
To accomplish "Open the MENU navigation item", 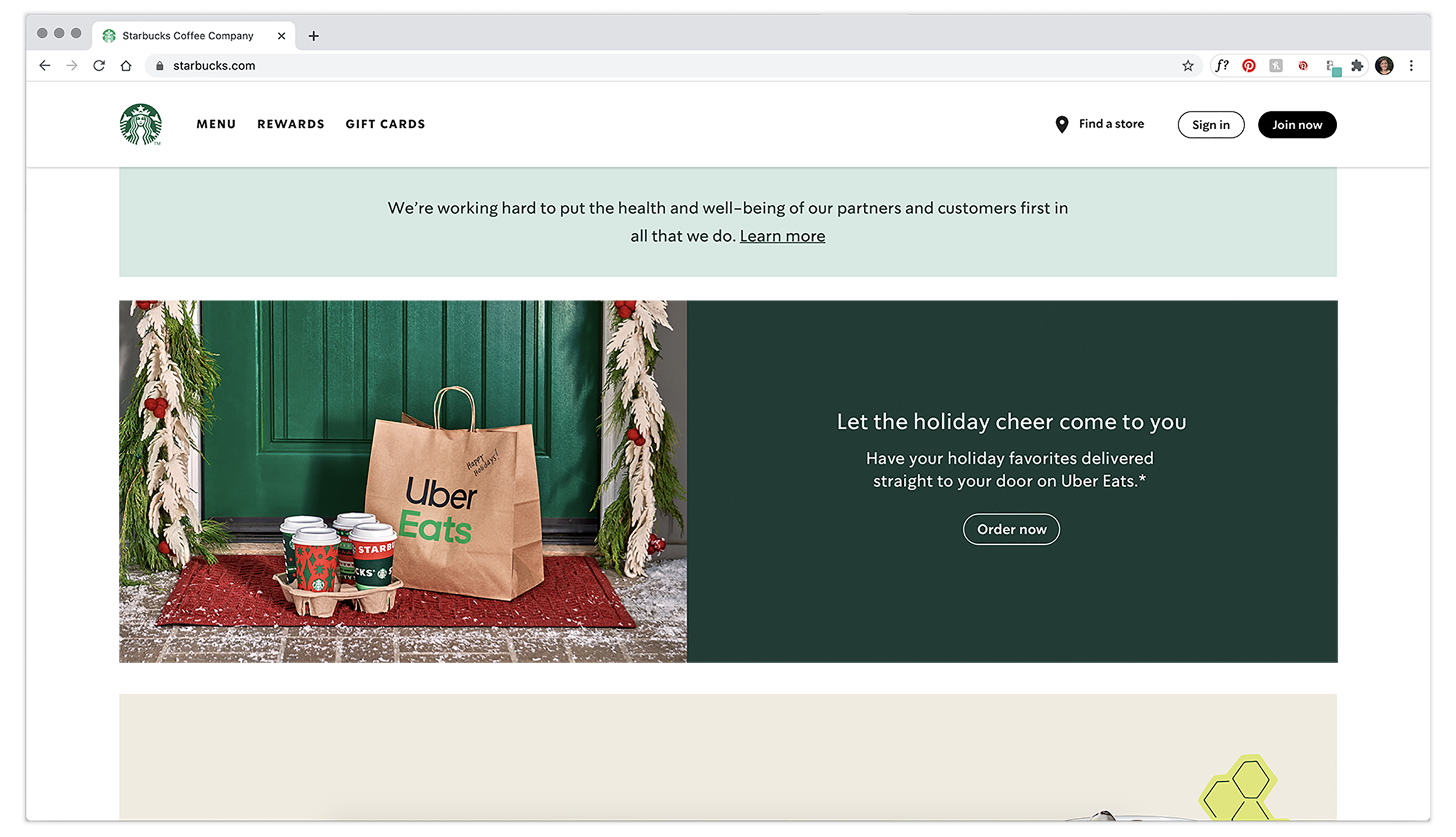I will 216,124.
